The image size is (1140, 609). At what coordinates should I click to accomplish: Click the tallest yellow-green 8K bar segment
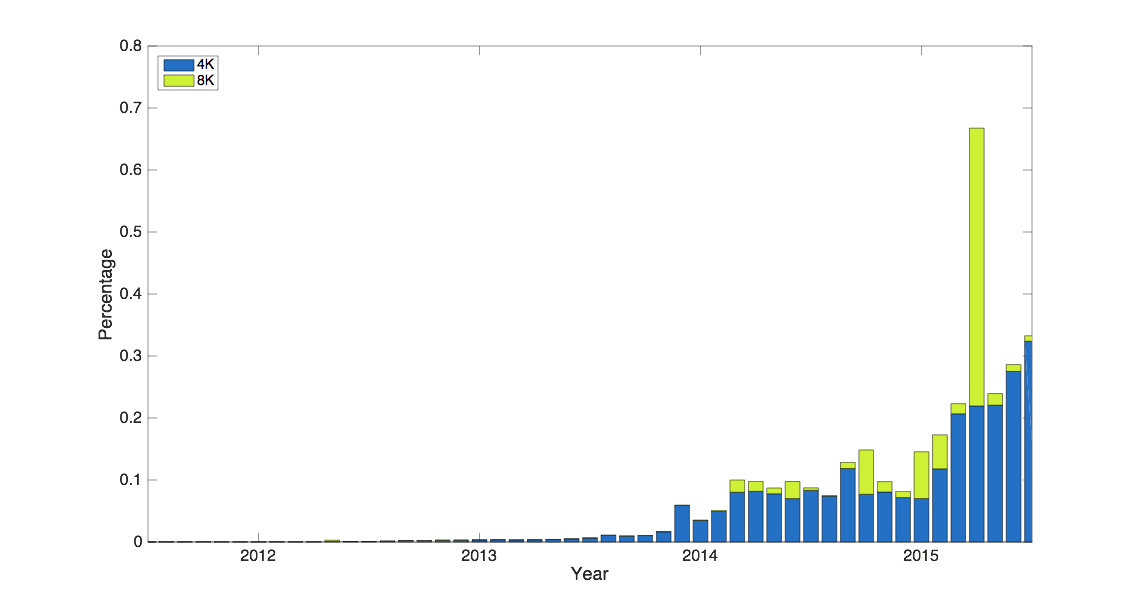[x=976, y=267]
